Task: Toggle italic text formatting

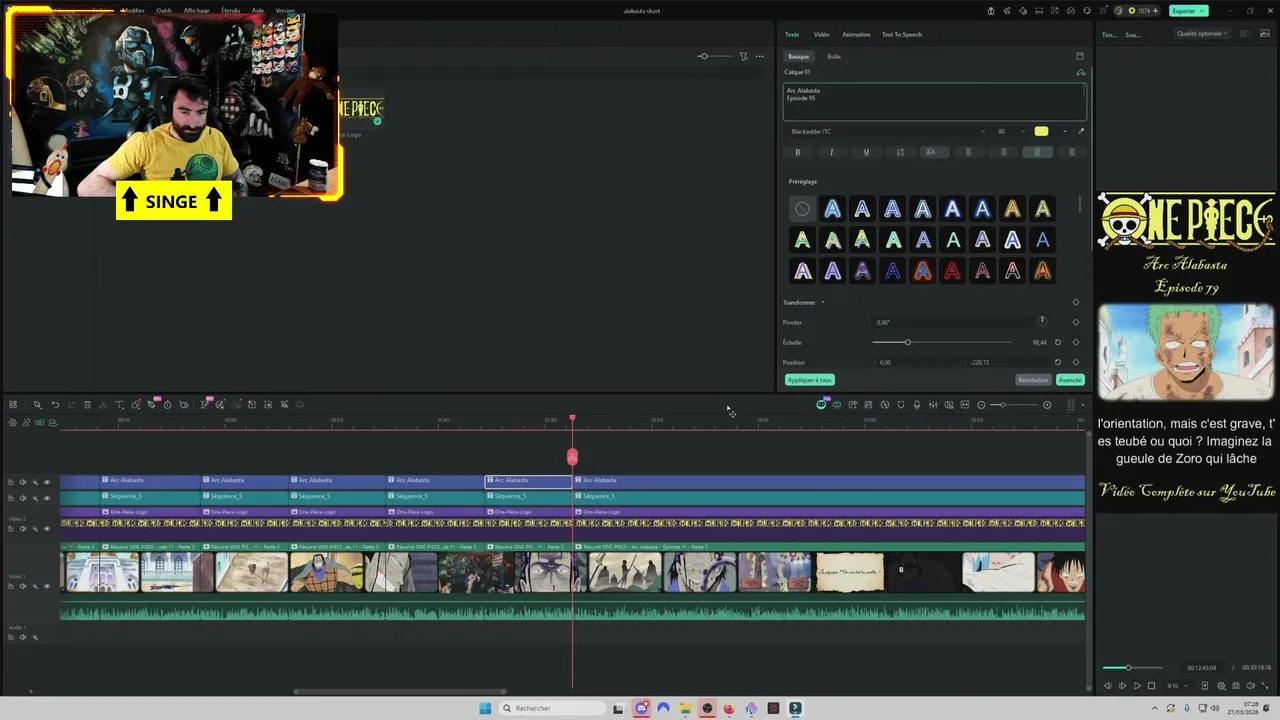Action: [x=831, y=152]
